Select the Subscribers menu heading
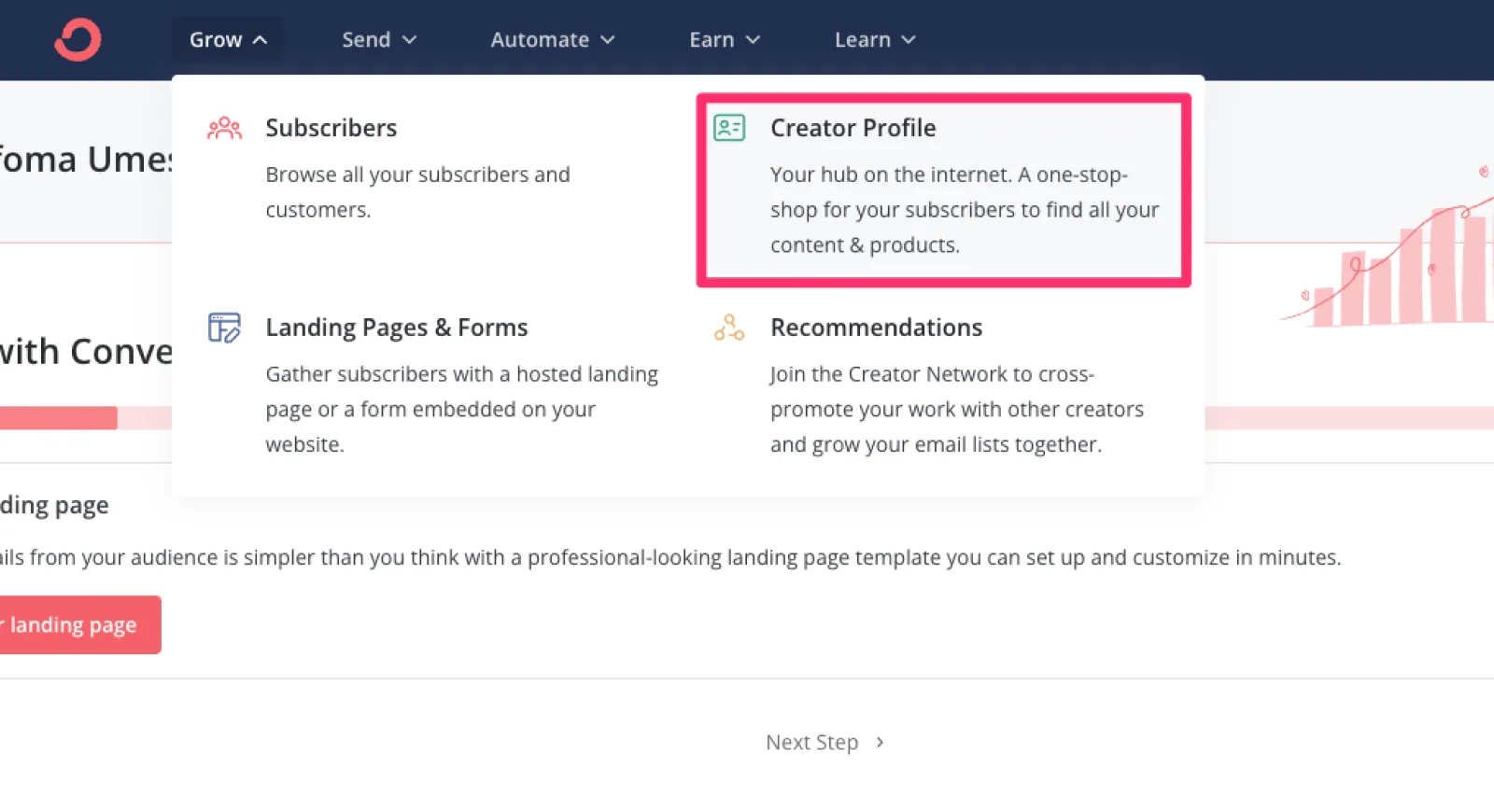Viewport: 1494px width, 812px height. coord(331,128)
